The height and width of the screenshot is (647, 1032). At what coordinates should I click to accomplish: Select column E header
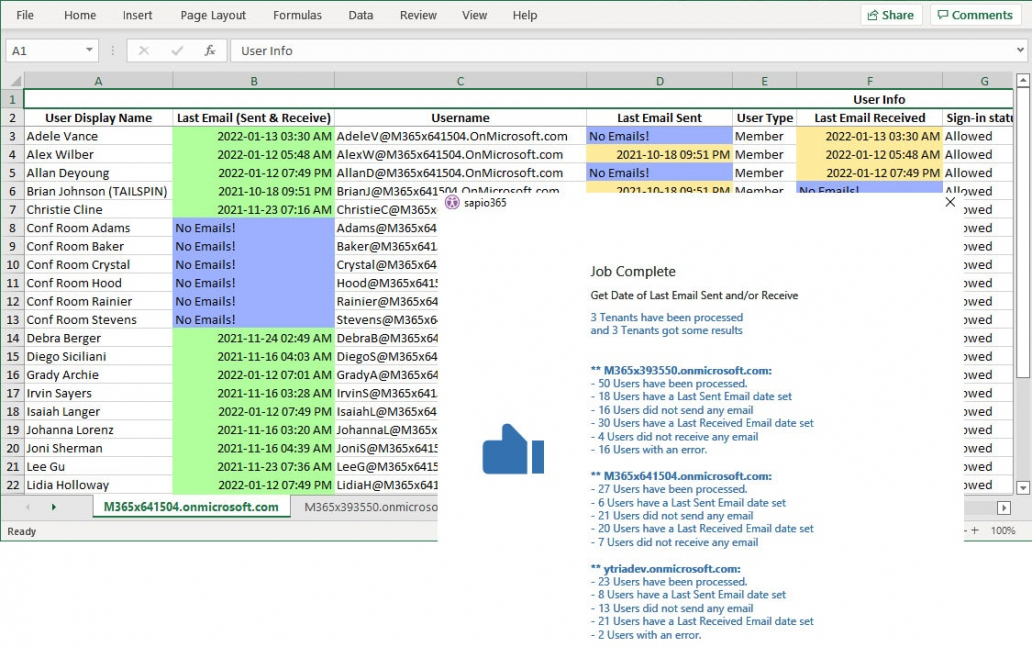pyautogui.click(x=764, y=81)
